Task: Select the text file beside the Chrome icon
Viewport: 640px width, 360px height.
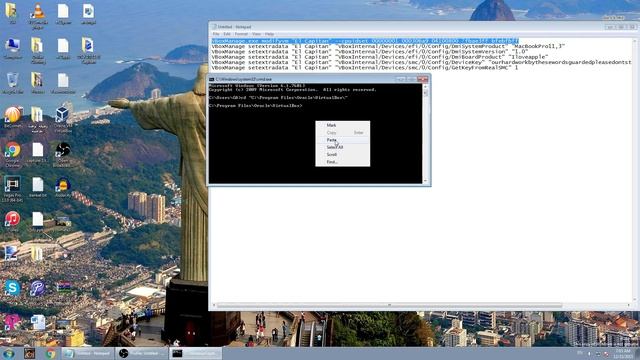Action: (x=38, y=153)
